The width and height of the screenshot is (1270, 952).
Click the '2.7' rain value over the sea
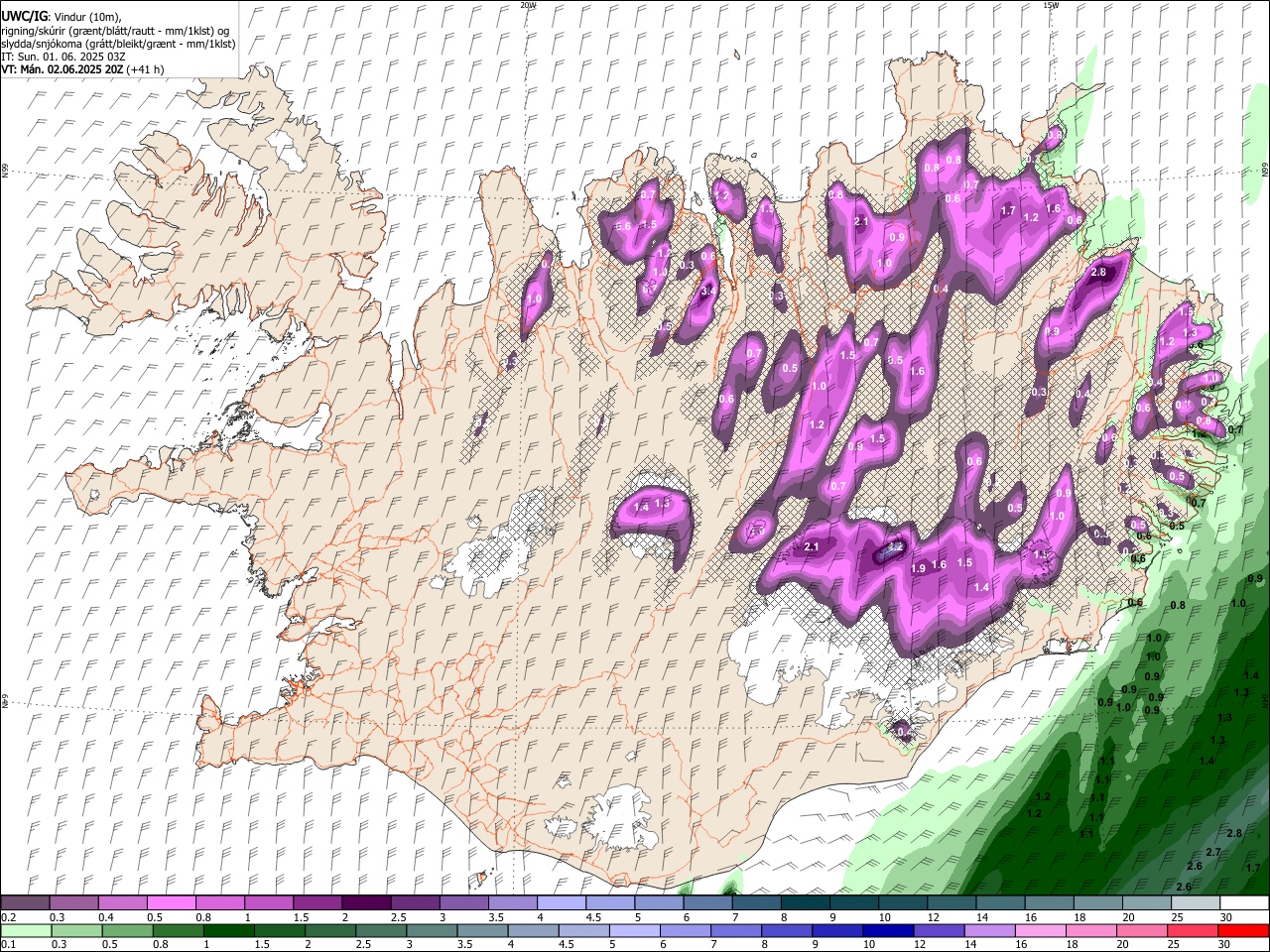pos(1213,853)
